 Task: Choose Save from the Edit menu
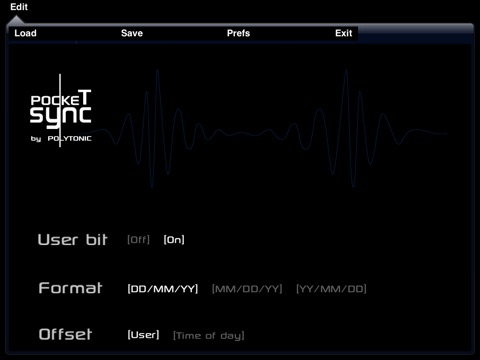point(132,33)
